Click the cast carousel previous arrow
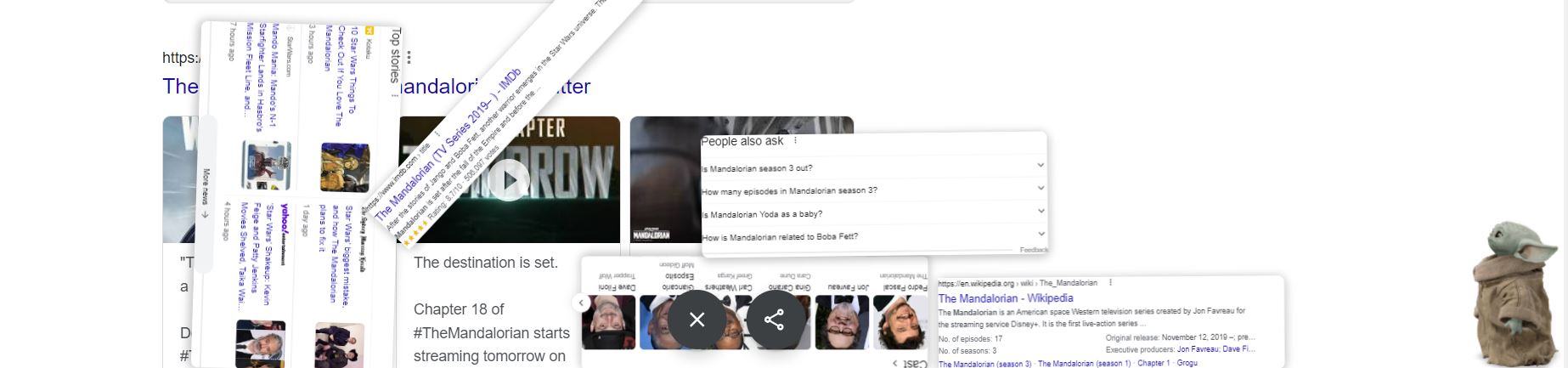Viewport: 1568px width, 368px height. tap(582, 303)
